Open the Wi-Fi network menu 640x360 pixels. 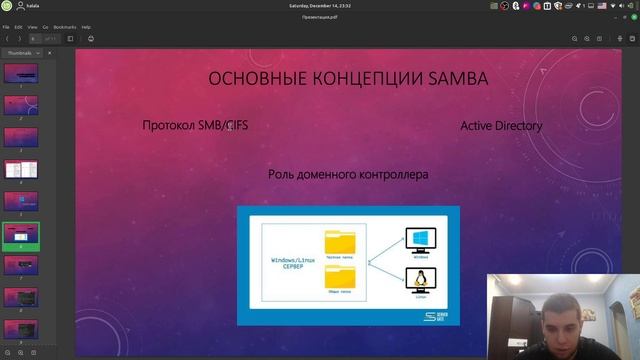pos(613,6)
